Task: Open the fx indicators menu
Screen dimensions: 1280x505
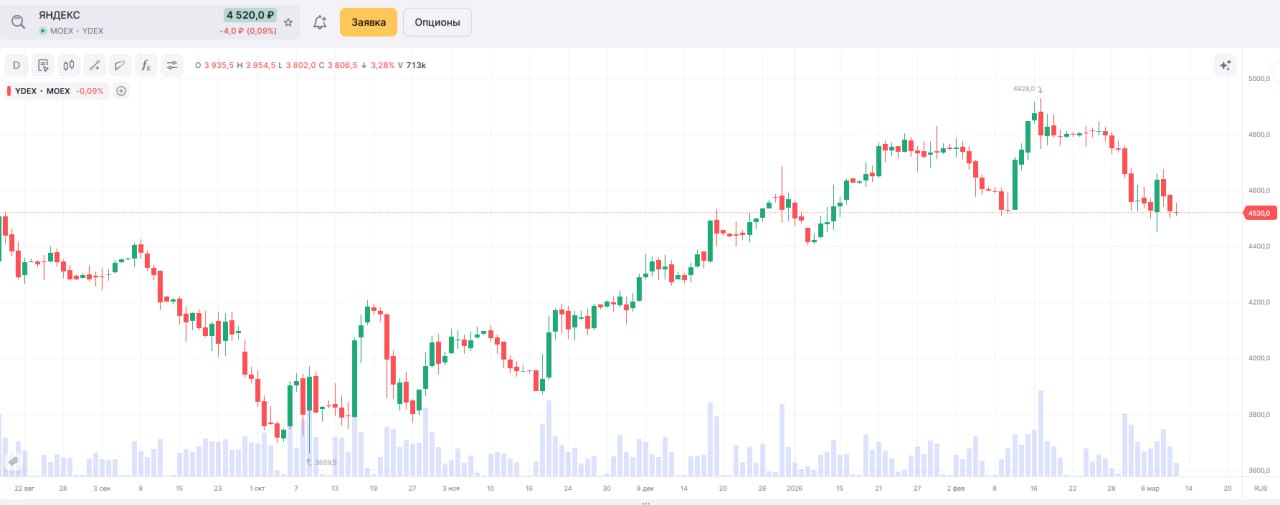Action: tap(146, 65)
